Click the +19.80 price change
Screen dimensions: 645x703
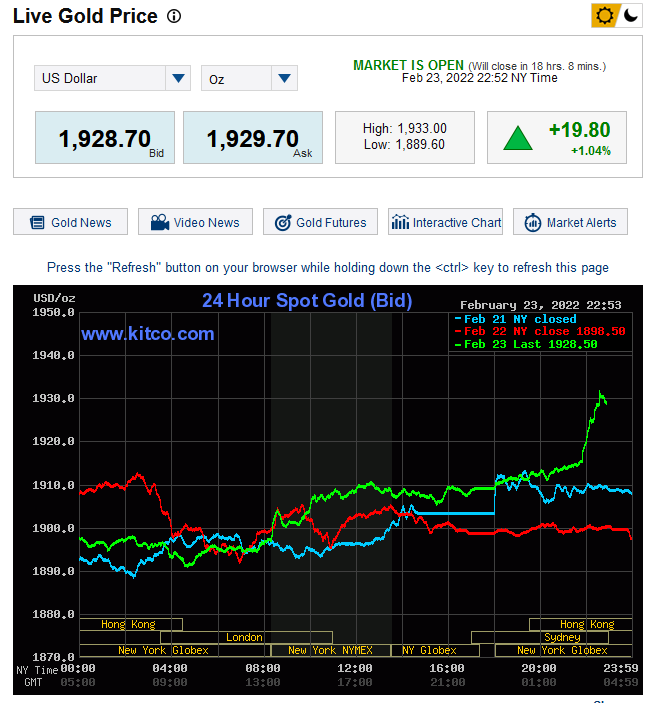click(580, 130)
